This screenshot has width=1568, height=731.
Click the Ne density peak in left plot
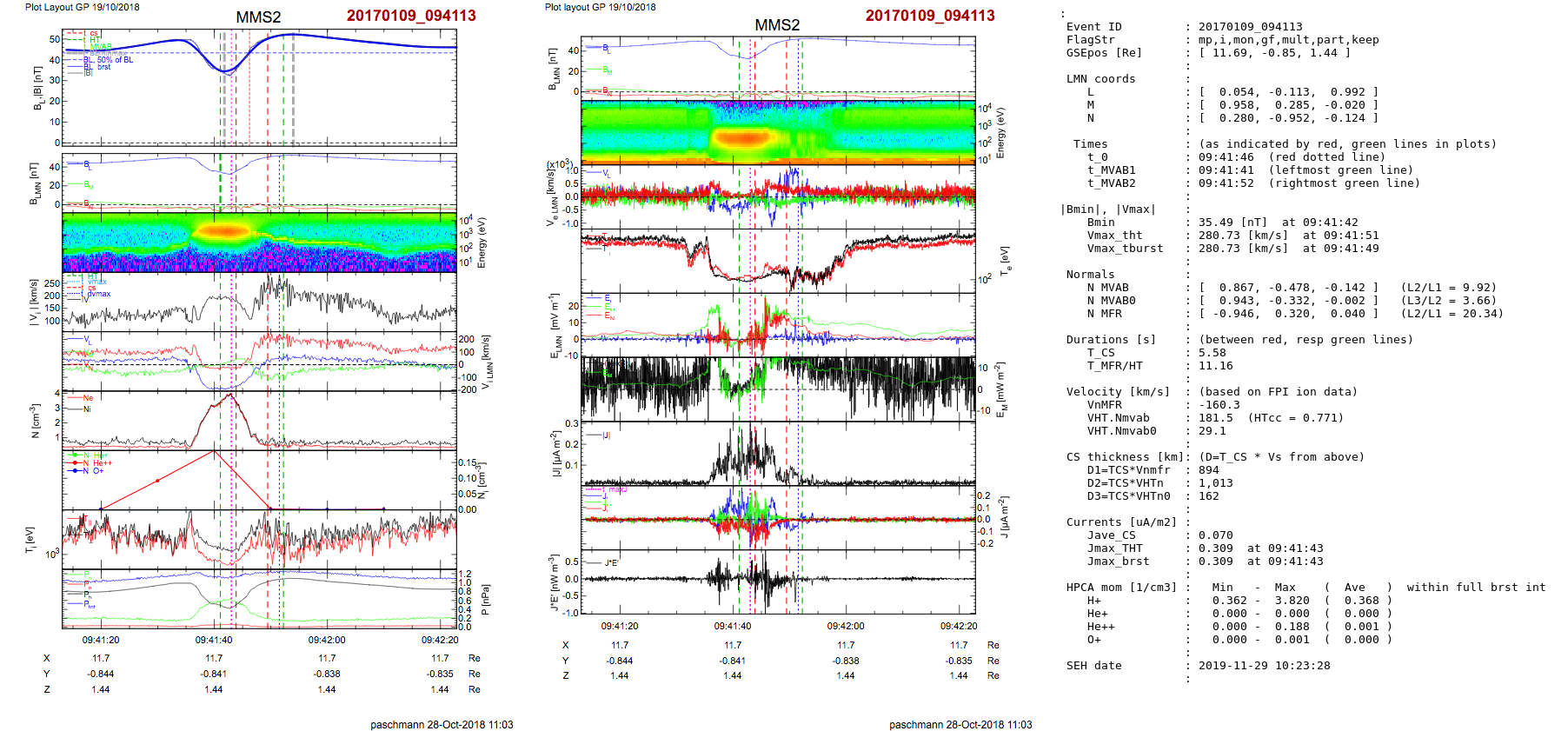pyautogui.click(x=229, y=395)
